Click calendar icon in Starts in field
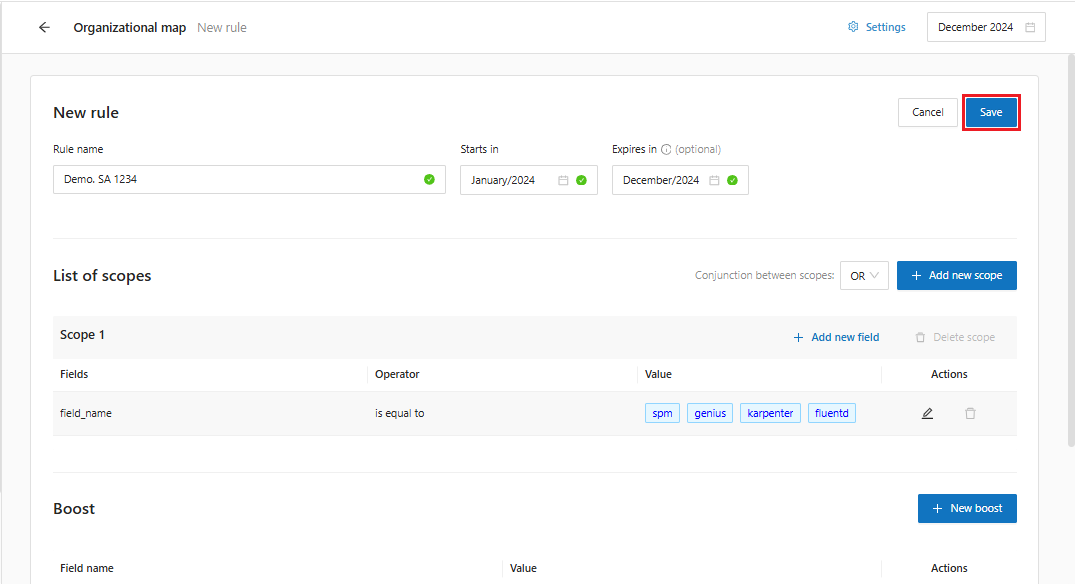The height and width of the screenshot is (584, 1075). click(563, 181)
